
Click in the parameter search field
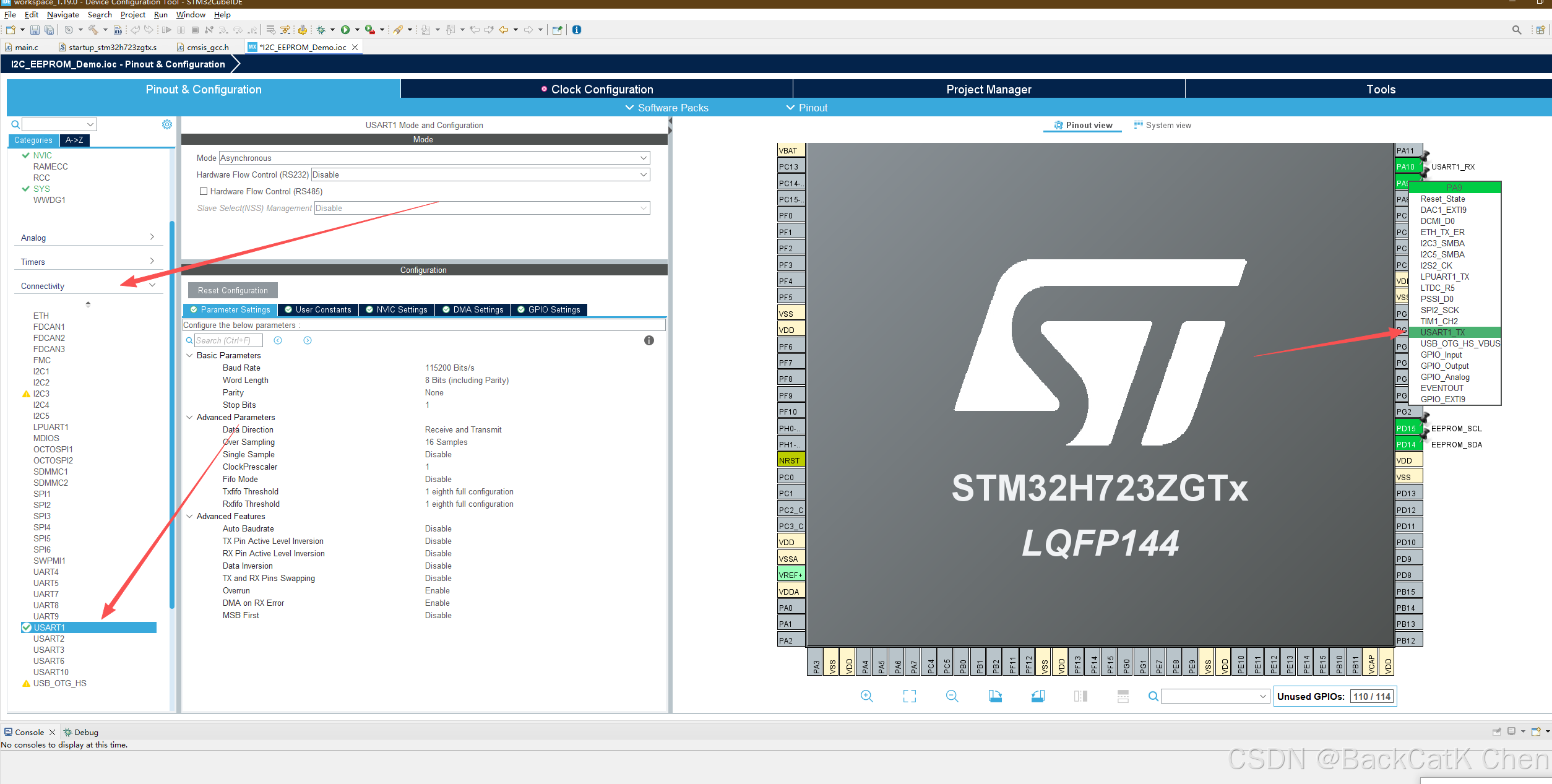click(228, 340)
